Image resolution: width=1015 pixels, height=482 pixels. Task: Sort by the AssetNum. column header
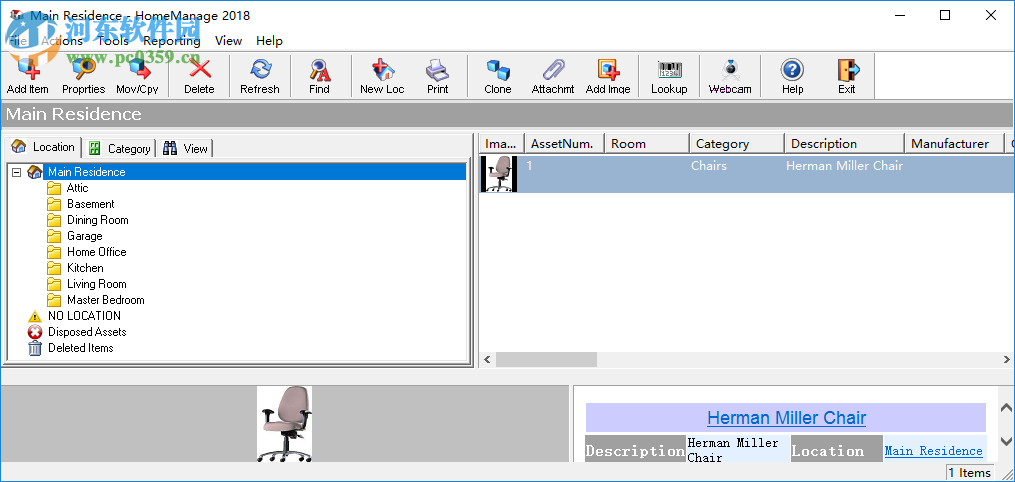click(x=564, y=144)
